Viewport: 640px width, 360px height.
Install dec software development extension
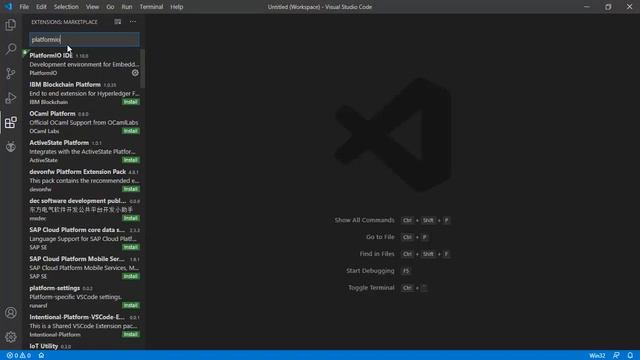click(131, 218)
